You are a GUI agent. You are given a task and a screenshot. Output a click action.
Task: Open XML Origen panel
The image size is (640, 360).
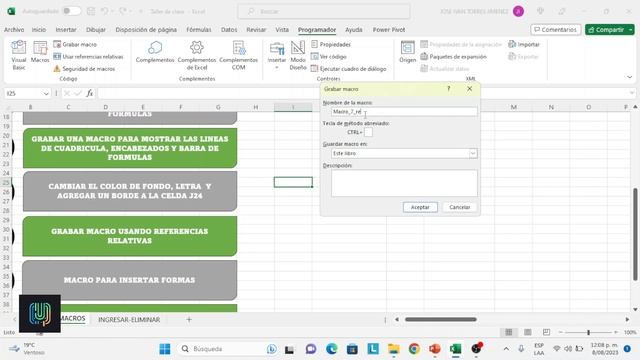(x=407, y=52)
